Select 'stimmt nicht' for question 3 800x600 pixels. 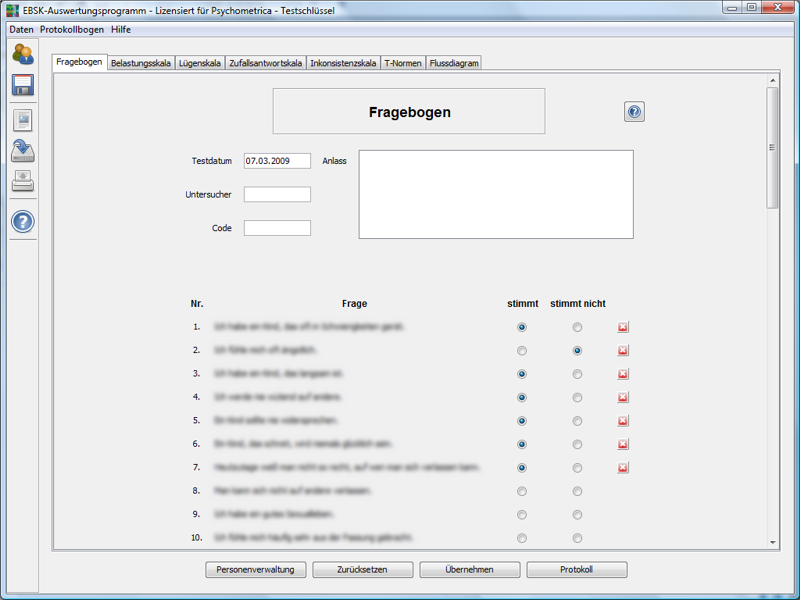(x=577, y=374)
